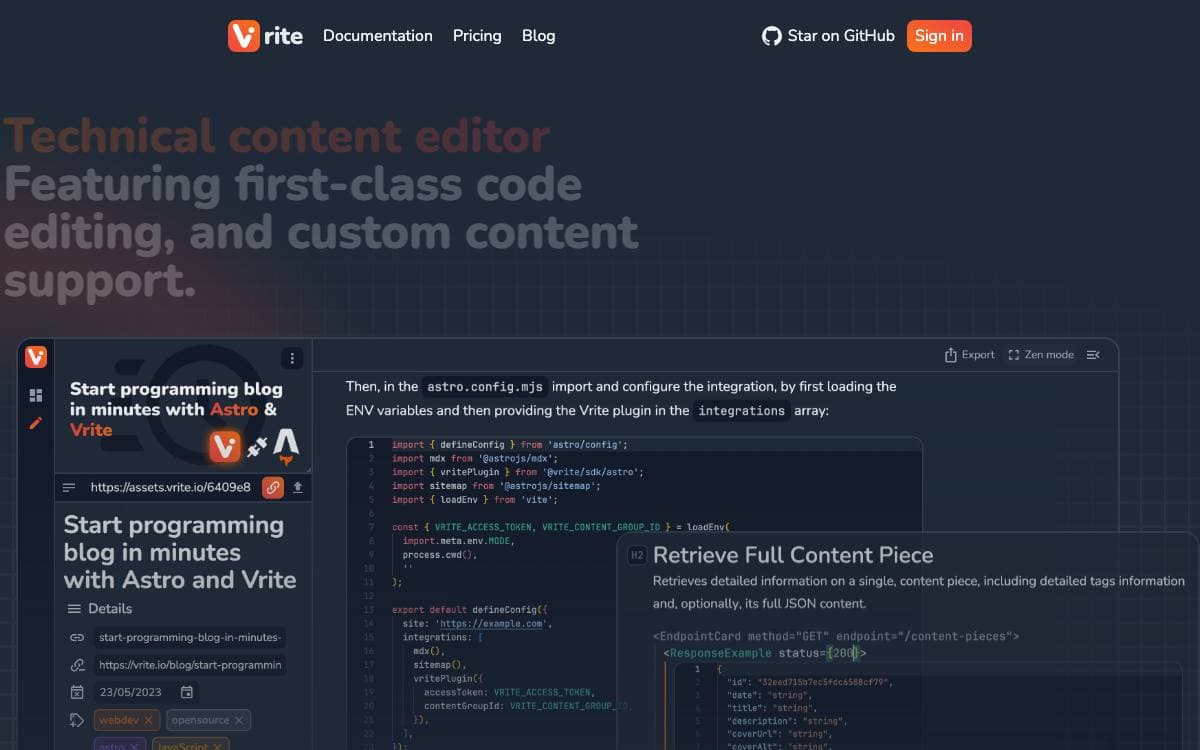Open the Vrite logo home link
This screenshot has height=750, width=1200.
[265, 36]
